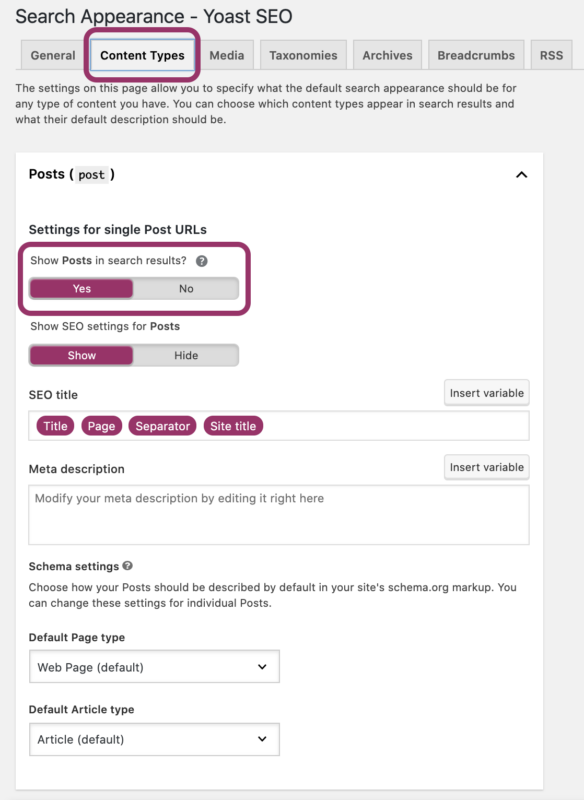Image resolution: width=584 pixels, height=800 pixels.
Task: Insert a variable into the SEO title
Action: click(x=486, y=392)
